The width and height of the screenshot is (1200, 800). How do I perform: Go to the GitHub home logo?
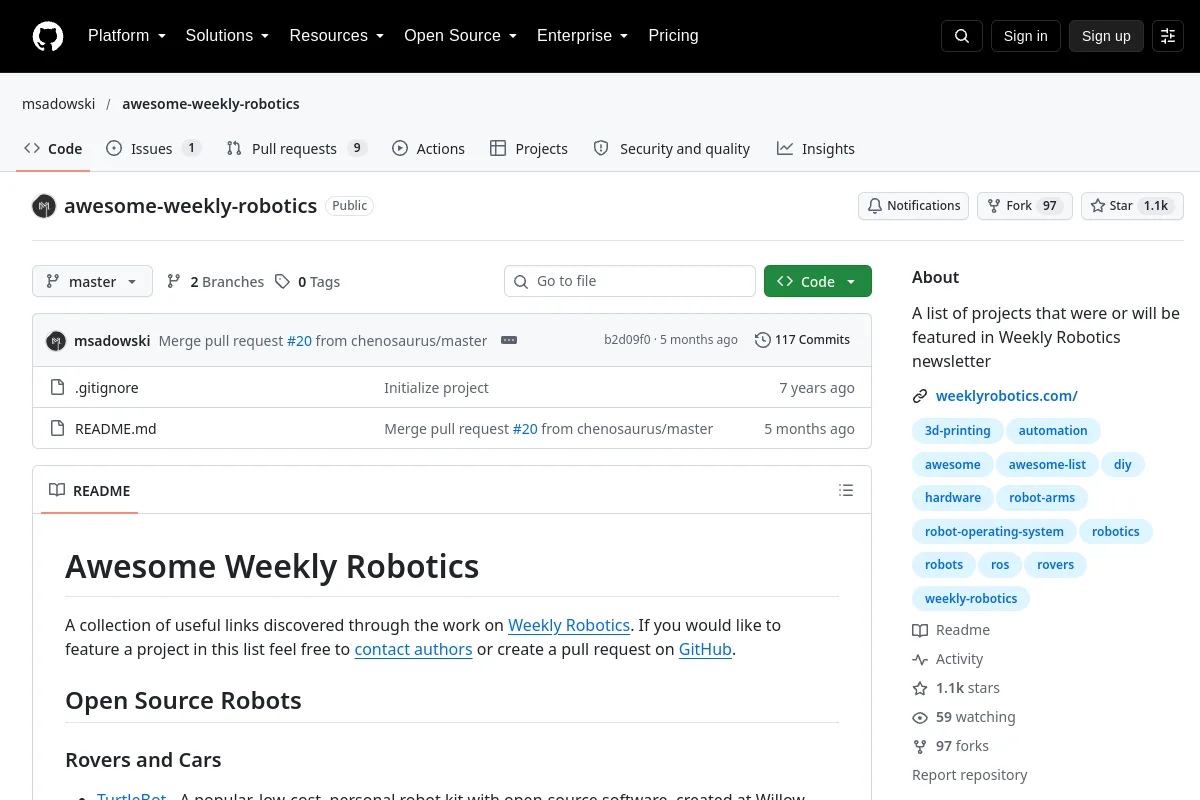tap(48, 36)
